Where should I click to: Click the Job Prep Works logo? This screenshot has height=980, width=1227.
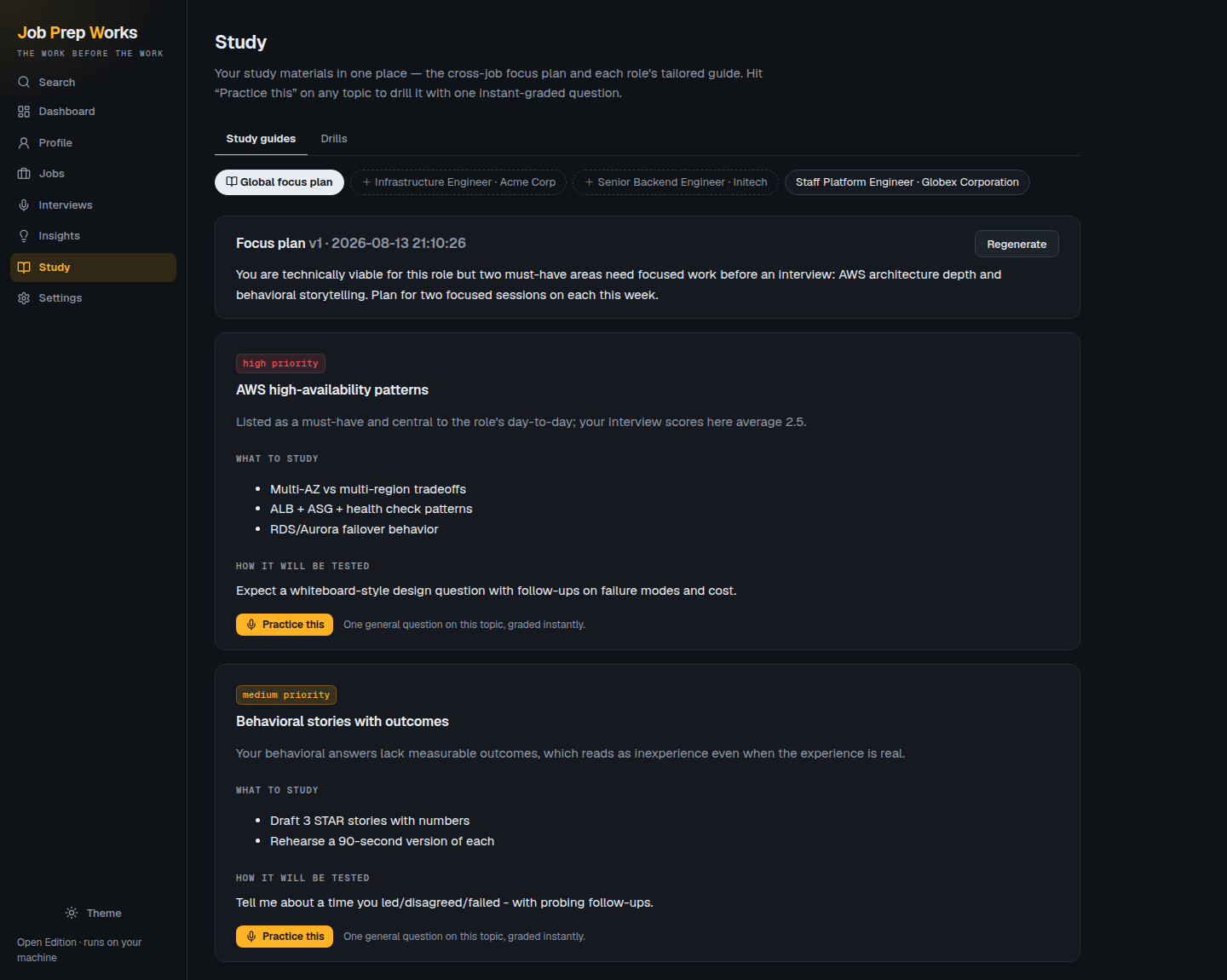click(78, 33)
